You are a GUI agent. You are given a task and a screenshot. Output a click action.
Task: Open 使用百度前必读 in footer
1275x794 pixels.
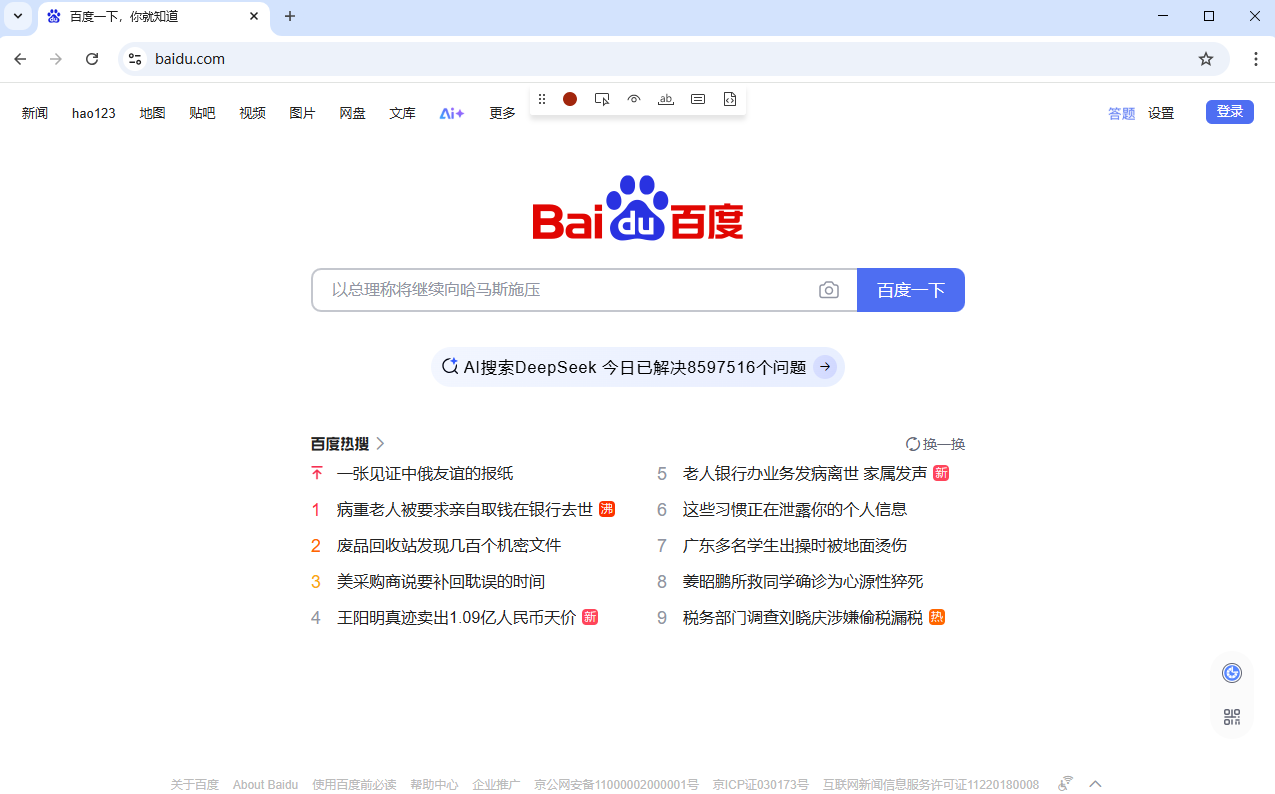pos(354,784)
